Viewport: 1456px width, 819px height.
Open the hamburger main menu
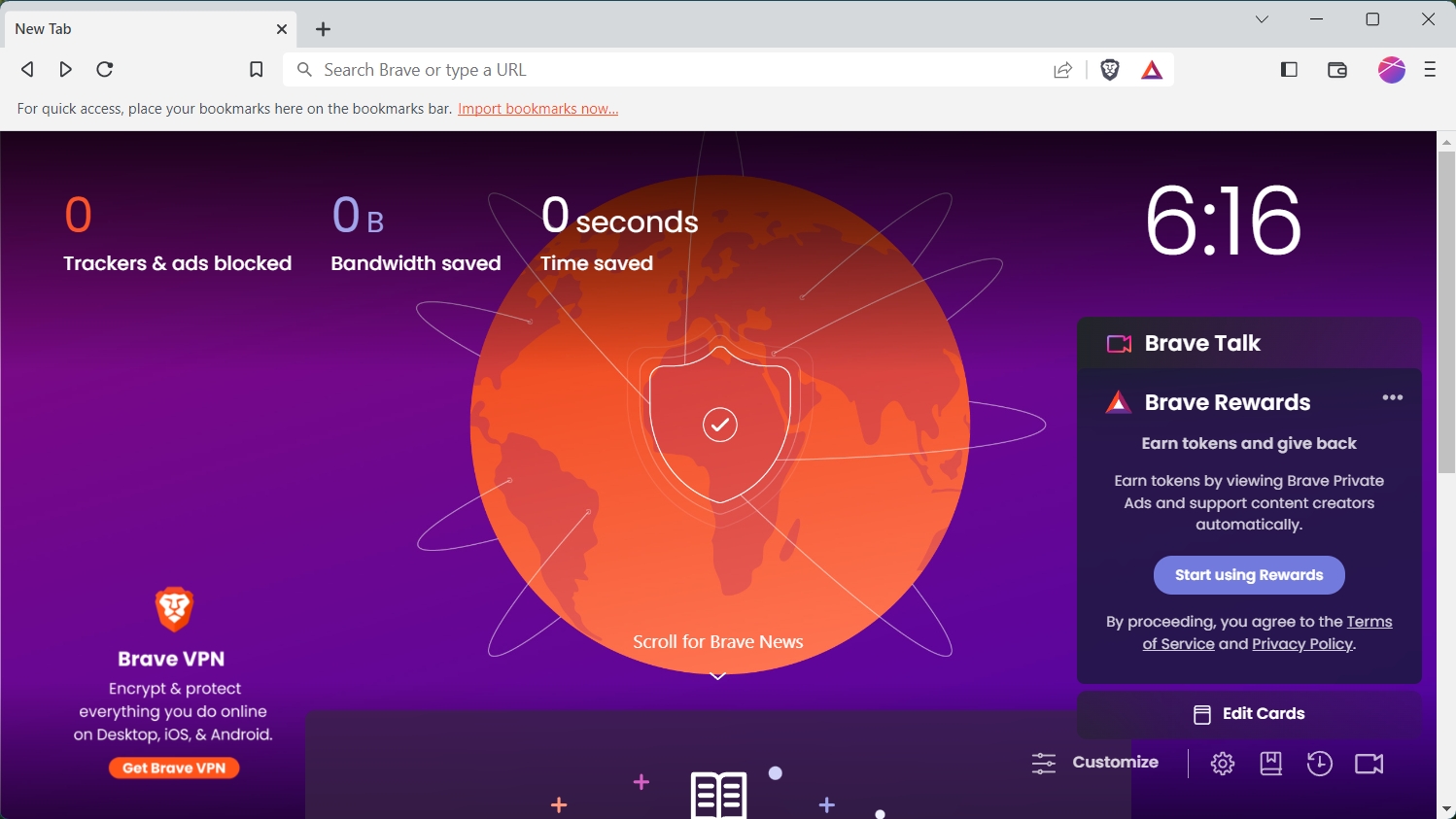[1430, 69]
